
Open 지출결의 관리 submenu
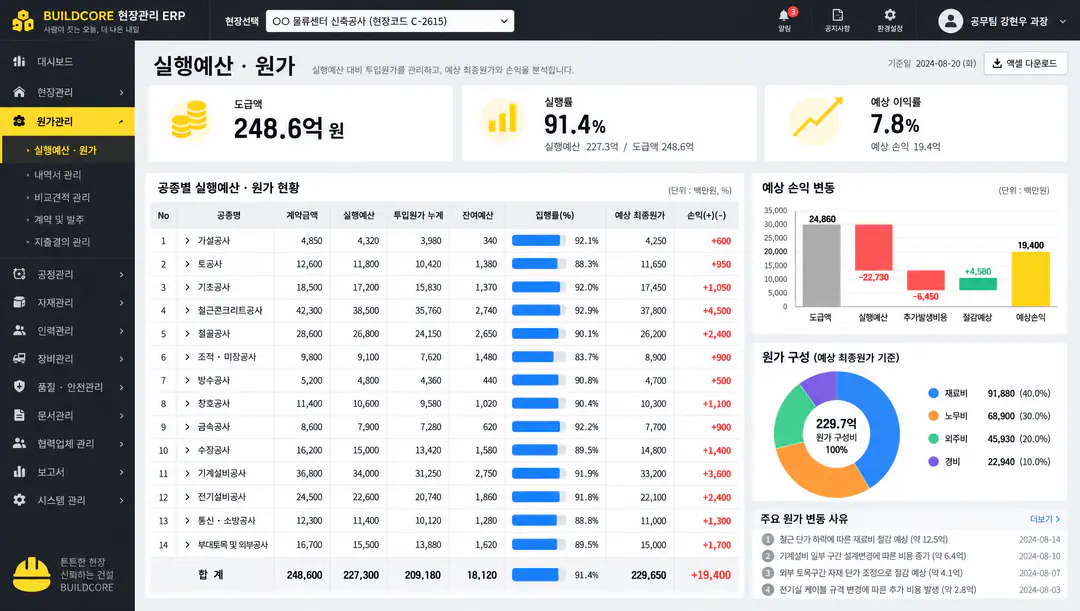point(62,242)
